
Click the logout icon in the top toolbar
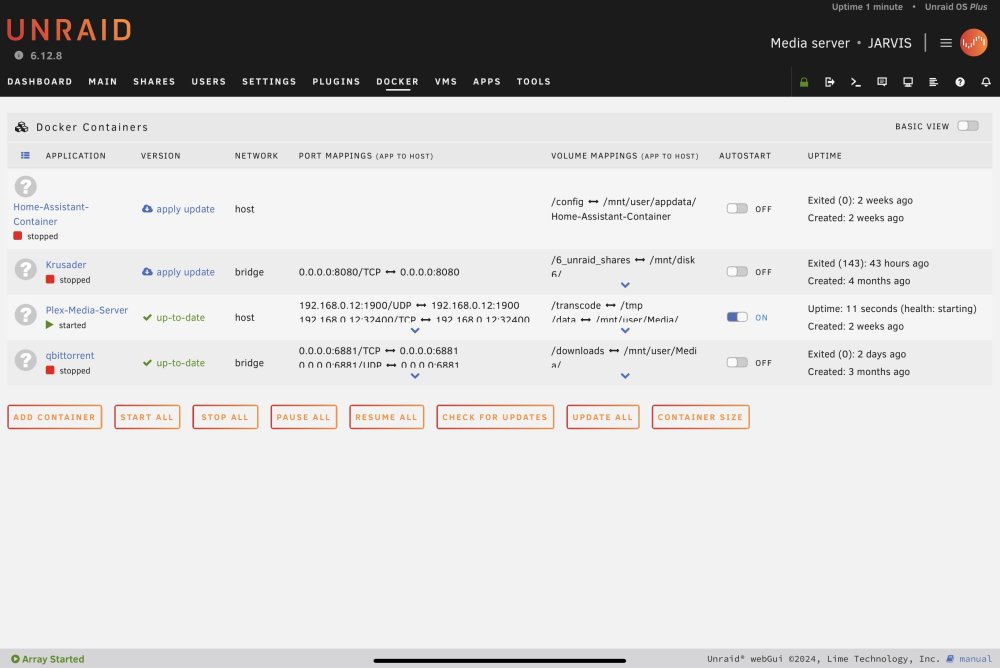pos(830,82)
